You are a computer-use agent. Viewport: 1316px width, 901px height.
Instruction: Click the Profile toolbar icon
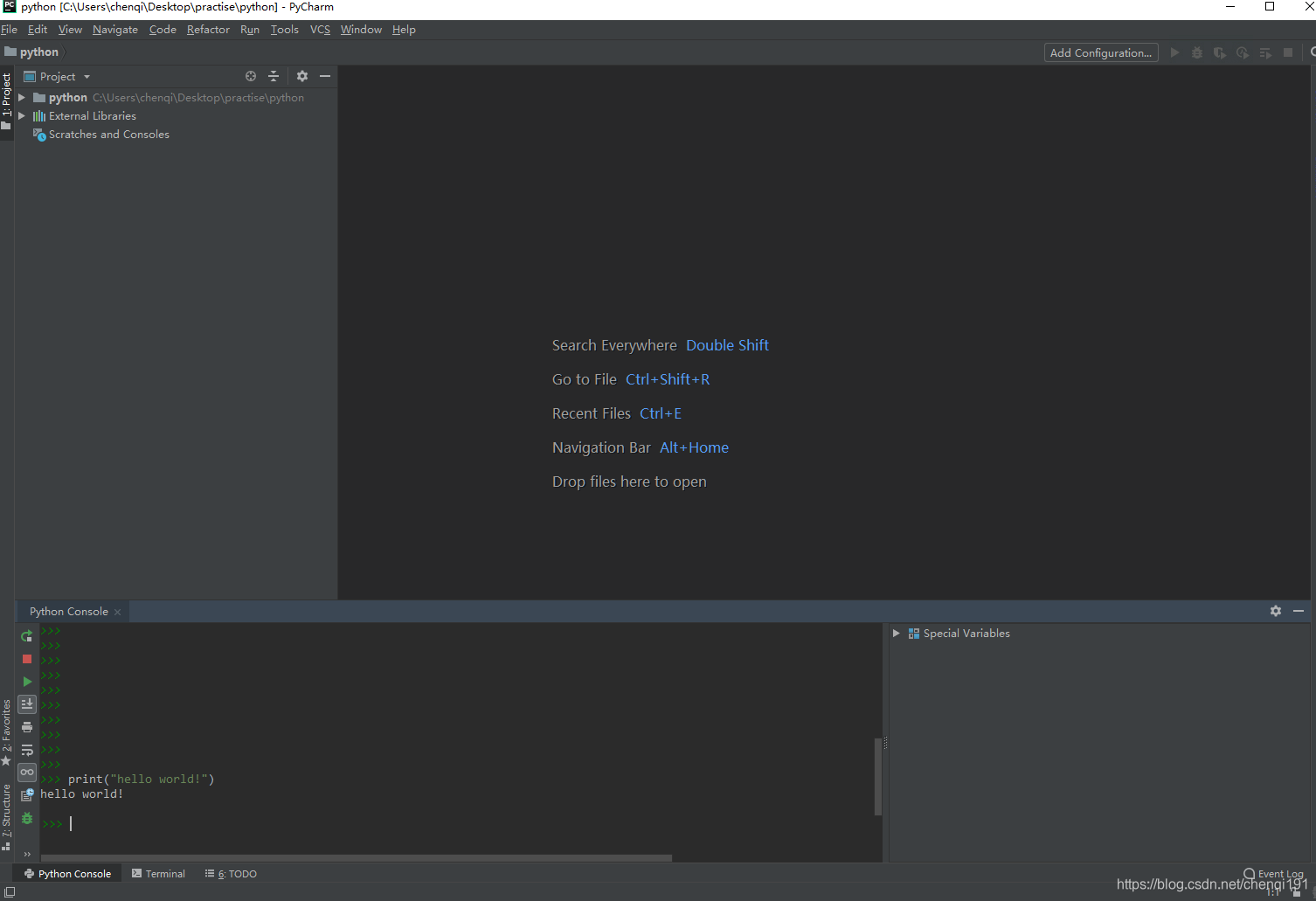coord(1243,52)
